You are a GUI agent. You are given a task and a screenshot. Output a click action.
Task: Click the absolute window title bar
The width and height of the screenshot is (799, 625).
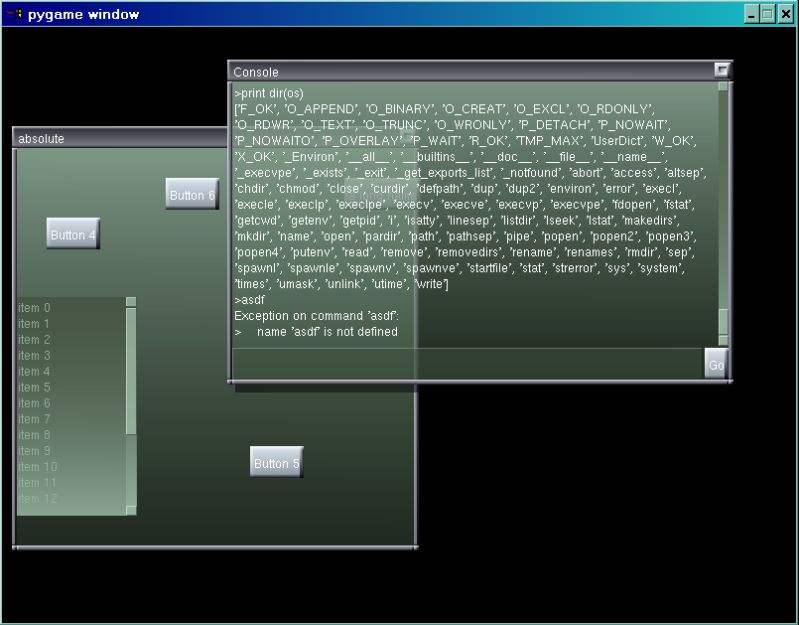coord(120,138)
